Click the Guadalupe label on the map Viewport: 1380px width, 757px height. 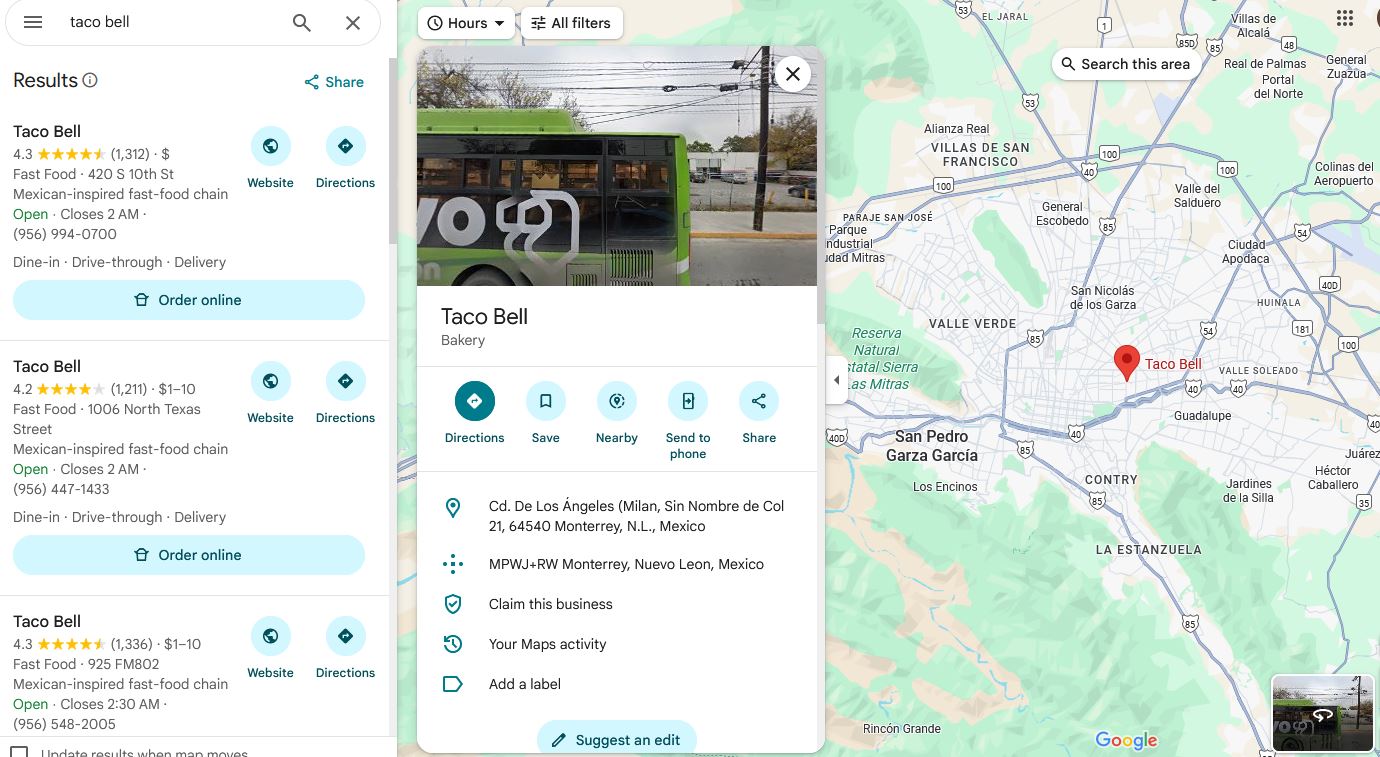pos(1202,415)
